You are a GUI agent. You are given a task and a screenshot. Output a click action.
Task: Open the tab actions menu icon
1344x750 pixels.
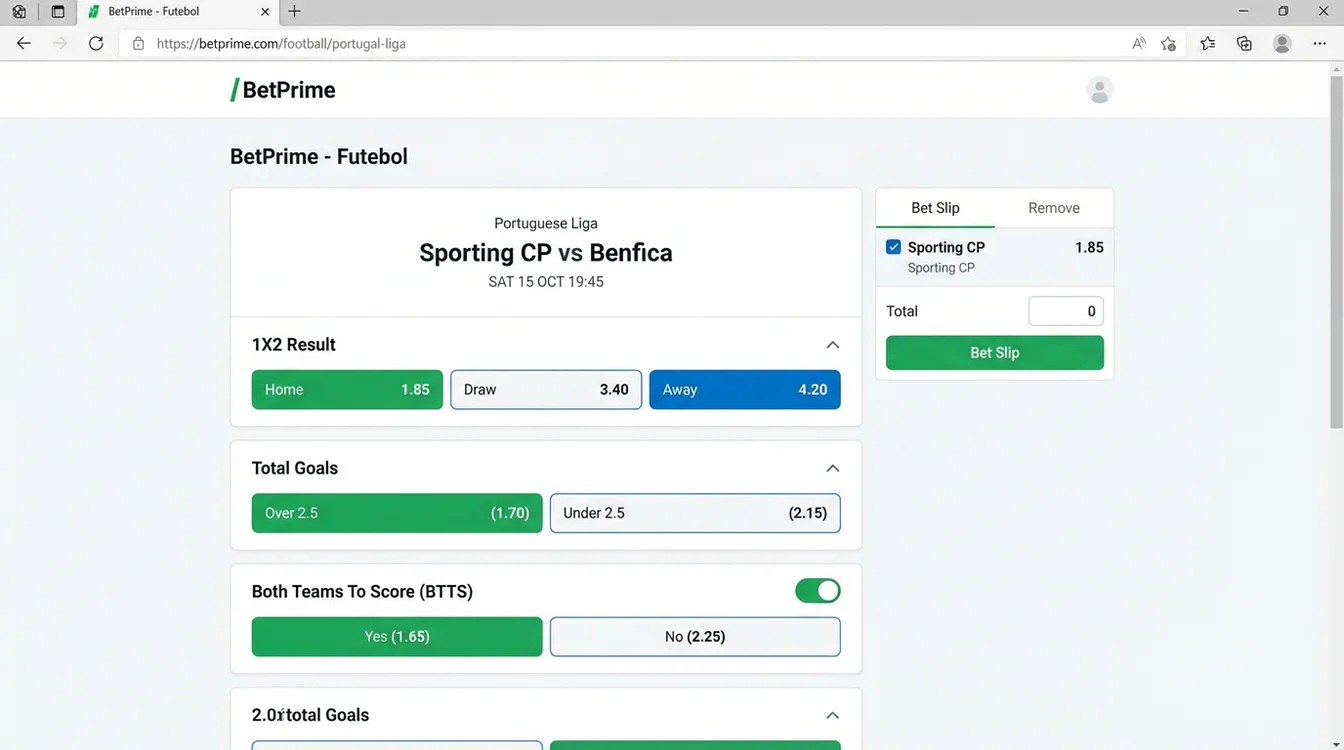click(57, 12)
